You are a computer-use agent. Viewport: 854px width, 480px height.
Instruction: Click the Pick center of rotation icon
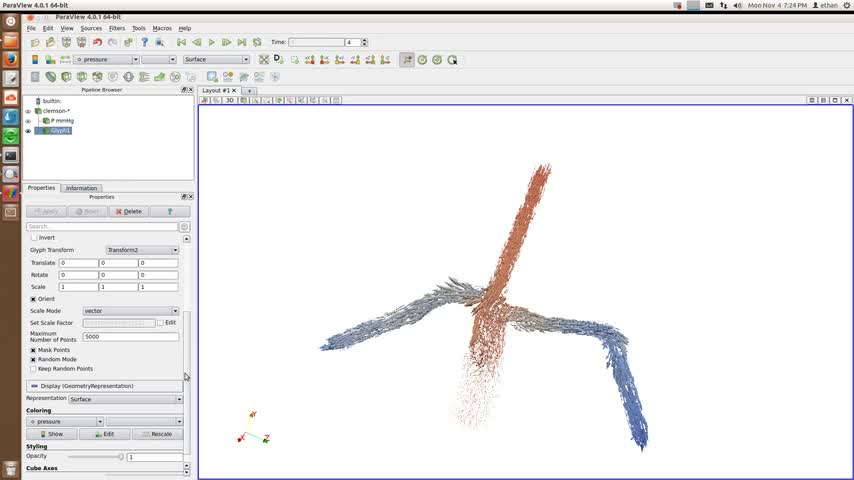click(452, 60)
